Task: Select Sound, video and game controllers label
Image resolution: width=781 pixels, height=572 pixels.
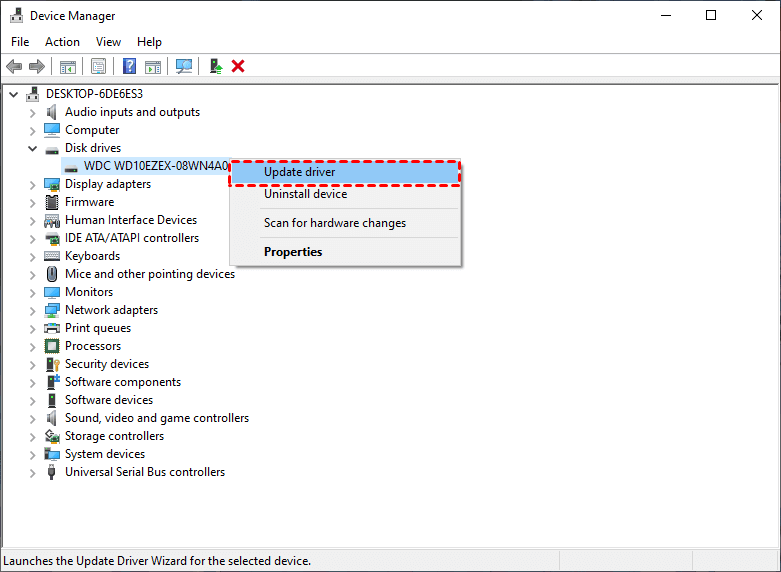Action: (x=157, y=418)
